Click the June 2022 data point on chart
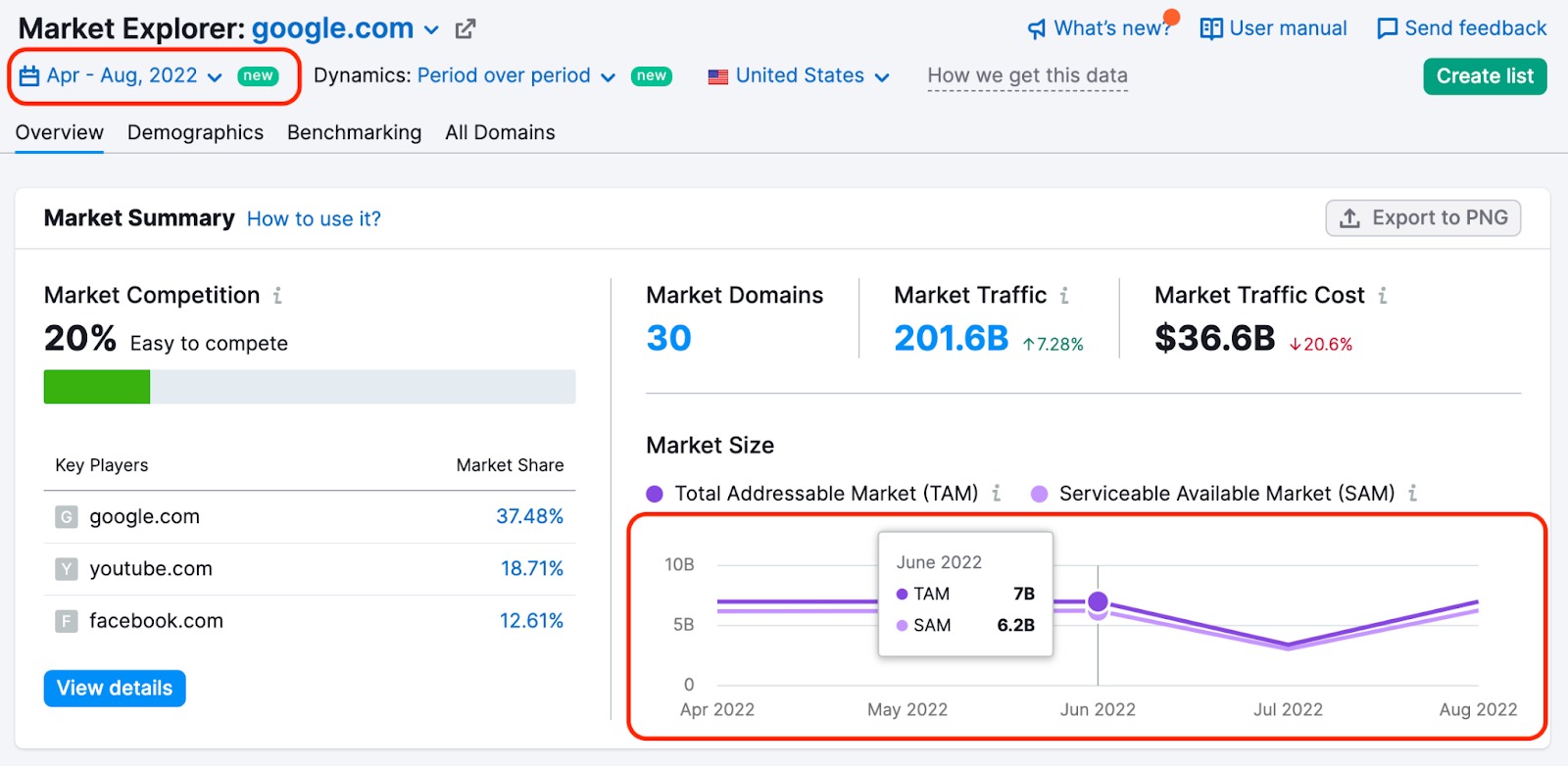Viewport: 1568px width, 766px height. pos(1098,601)
